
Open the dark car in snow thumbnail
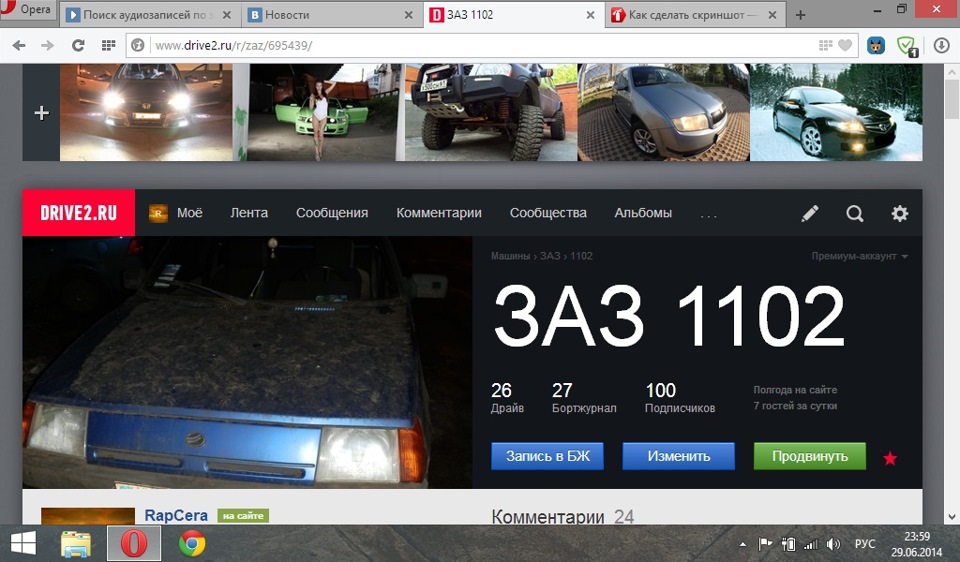click(836, 113)
